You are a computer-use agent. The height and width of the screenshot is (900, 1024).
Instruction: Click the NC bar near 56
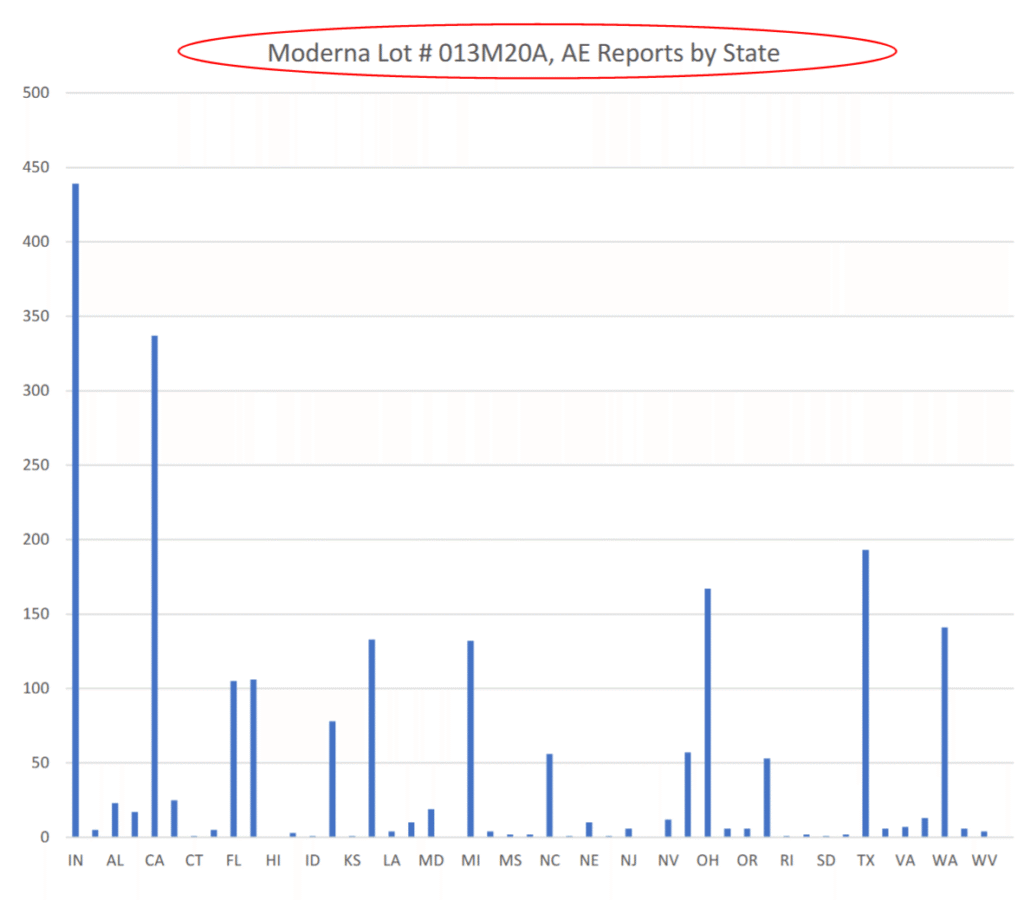(x=550, y=796)
